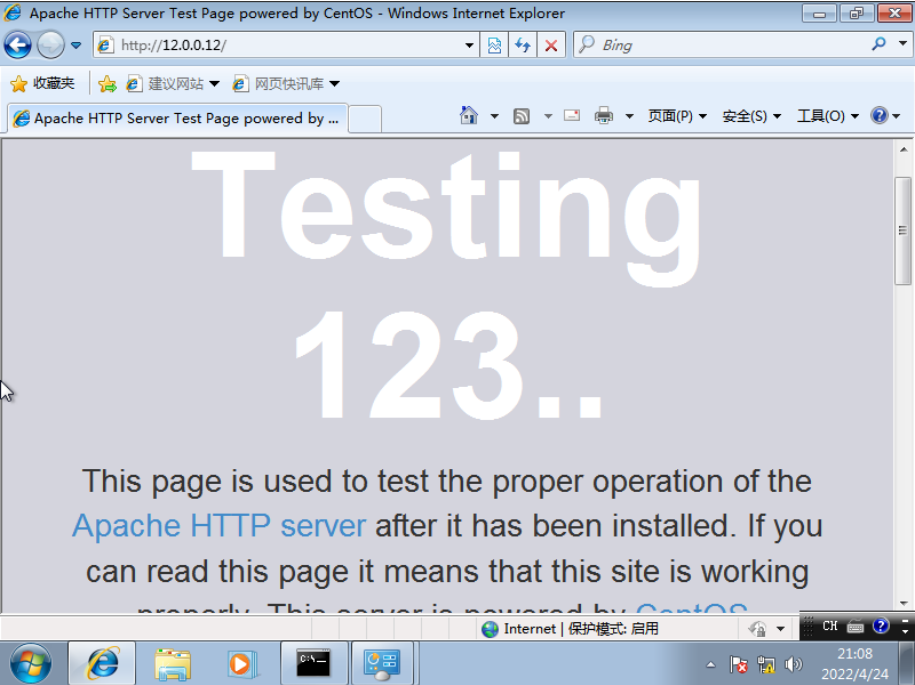Screen dimensions: 915x685
Task: Click the add to favorites bar star icon
Action: click(107, 84)
